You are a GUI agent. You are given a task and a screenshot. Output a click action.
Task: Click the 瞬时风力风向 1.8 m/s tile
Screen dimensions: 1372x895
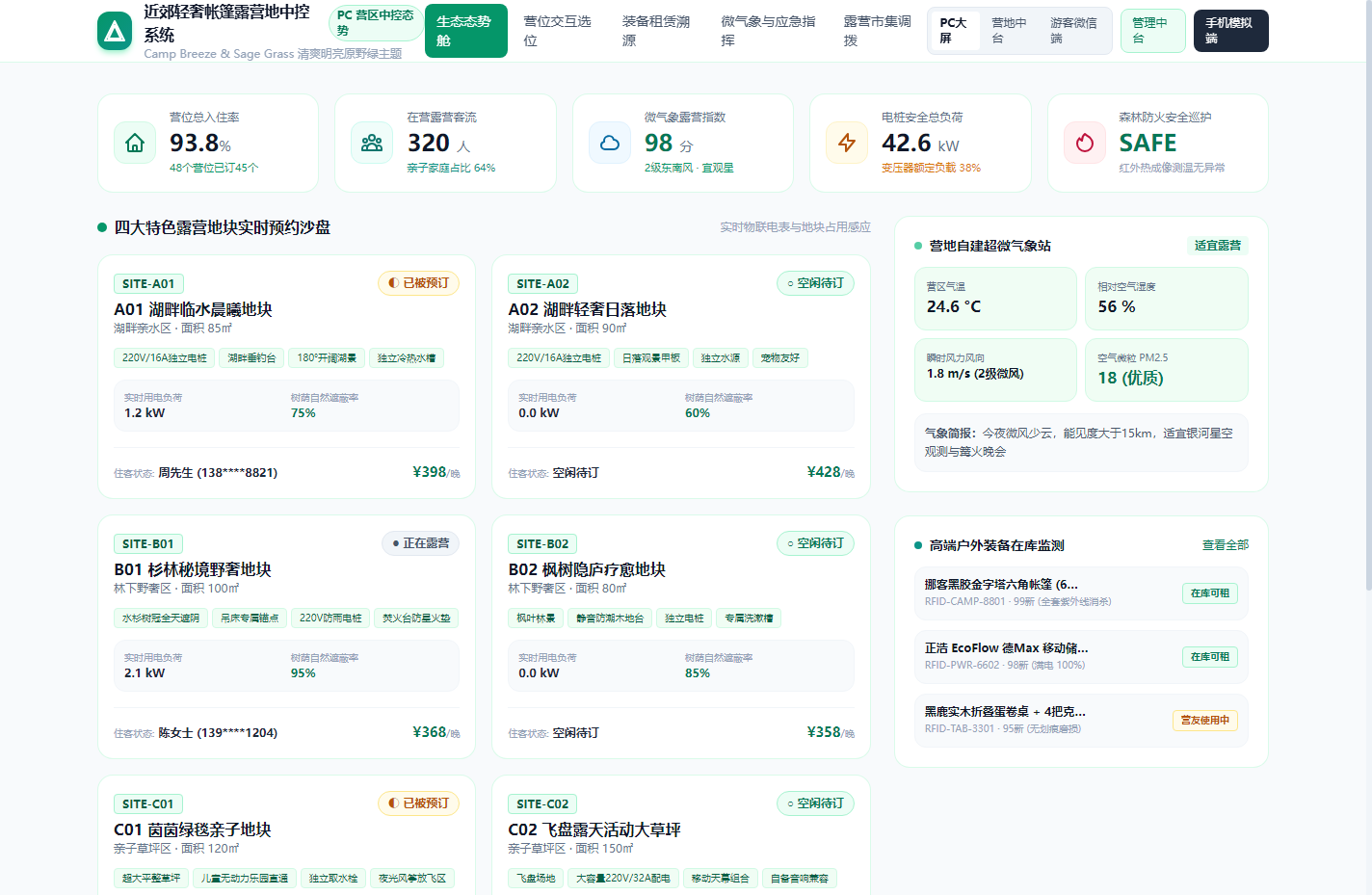tap(995, 370)
